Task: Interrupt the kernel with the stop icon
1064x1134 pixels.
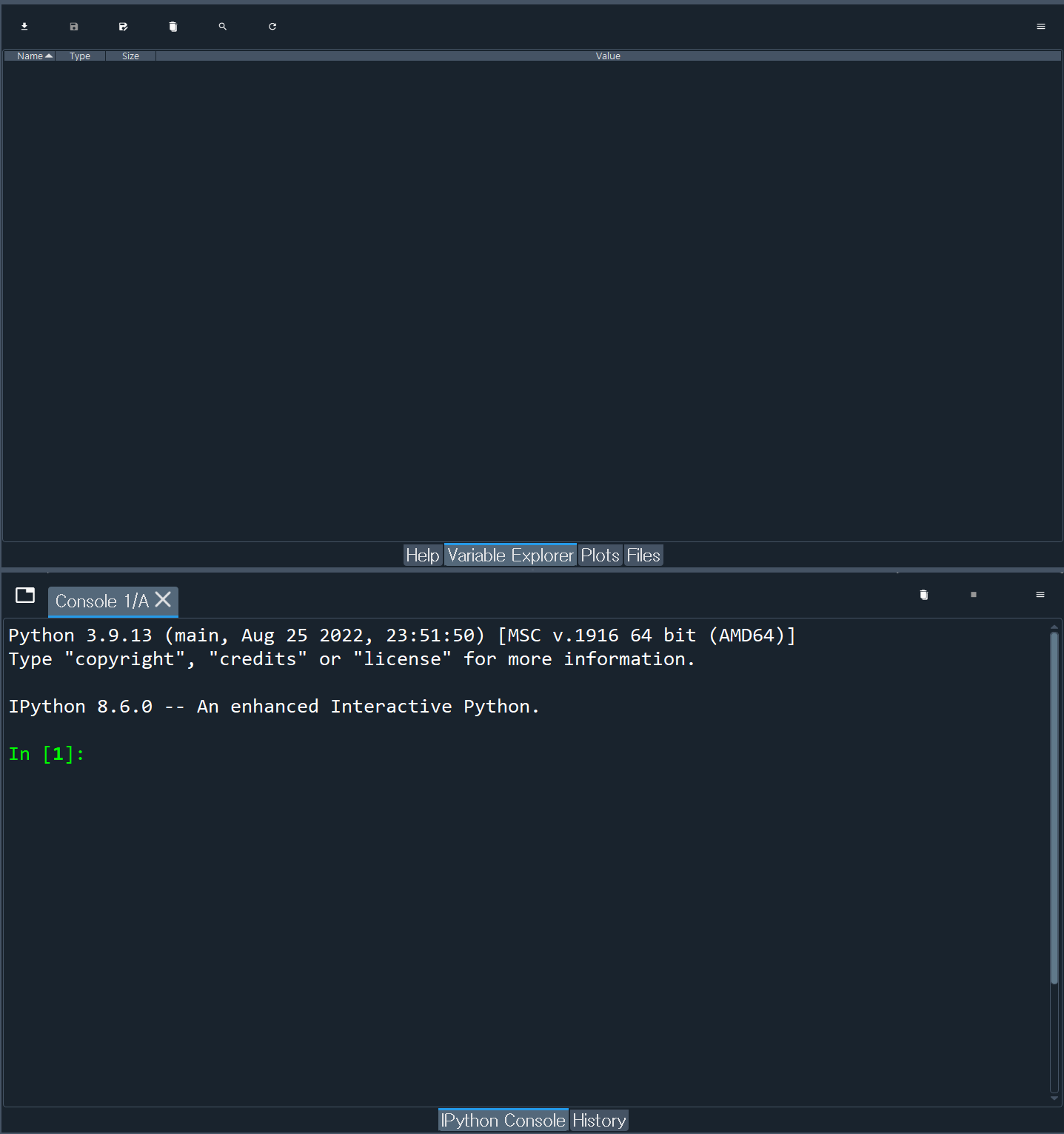Action: [974, 595]
